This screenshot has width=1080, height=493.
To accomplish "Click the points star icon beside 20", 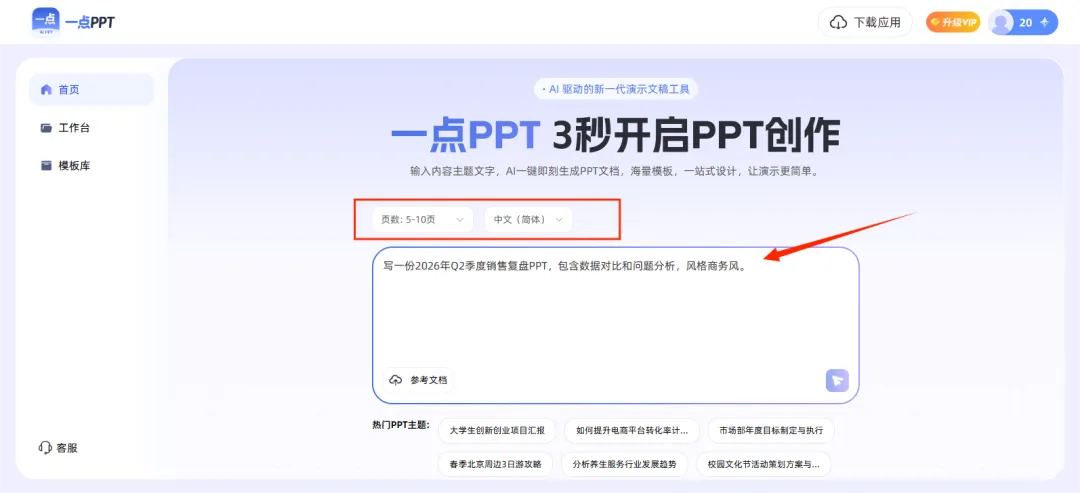I will [x=1044, y=23].
